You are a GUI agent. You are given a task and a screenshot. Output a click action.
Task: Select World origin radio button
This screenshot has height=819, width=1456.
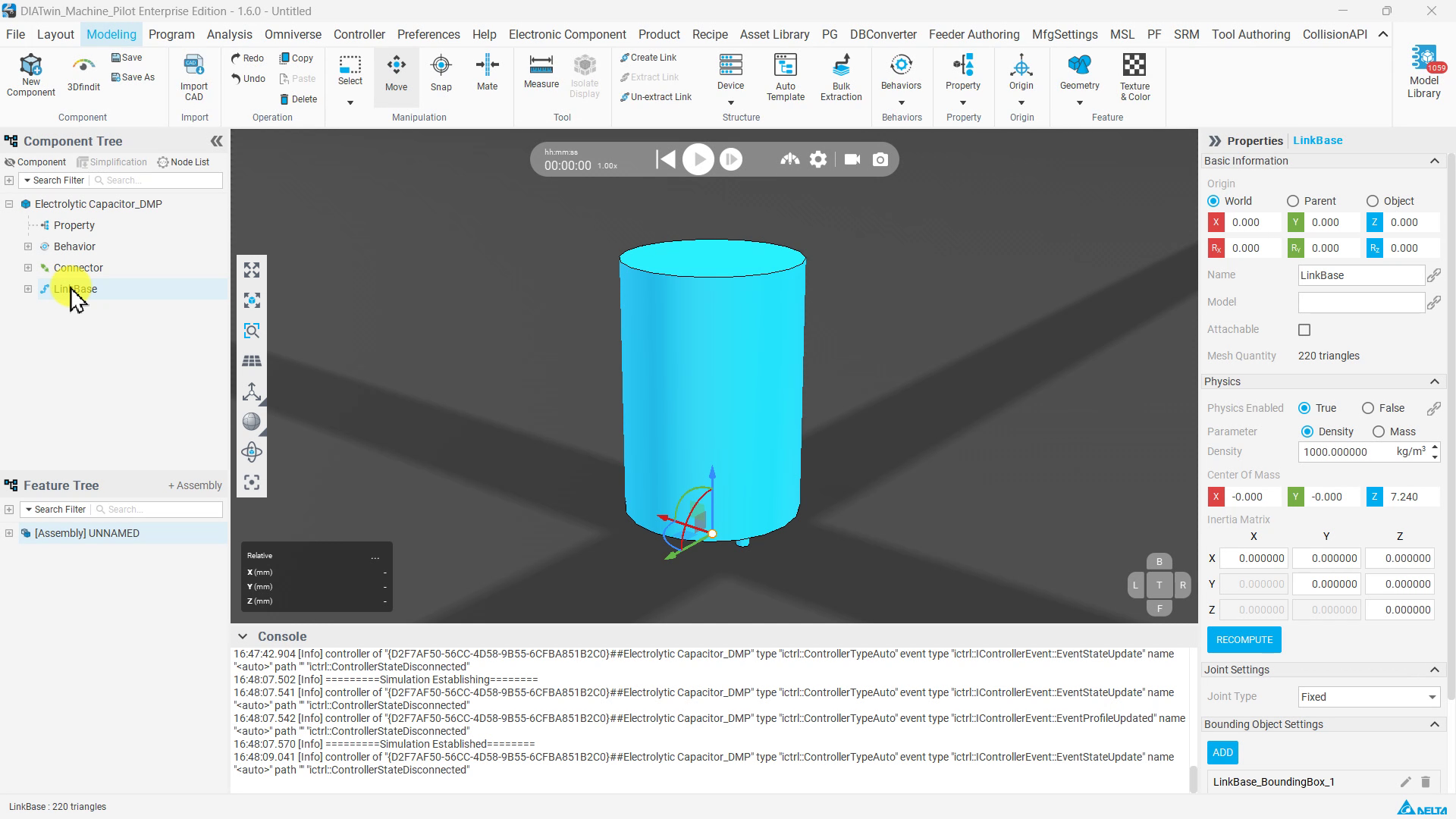pos(1213,201)
